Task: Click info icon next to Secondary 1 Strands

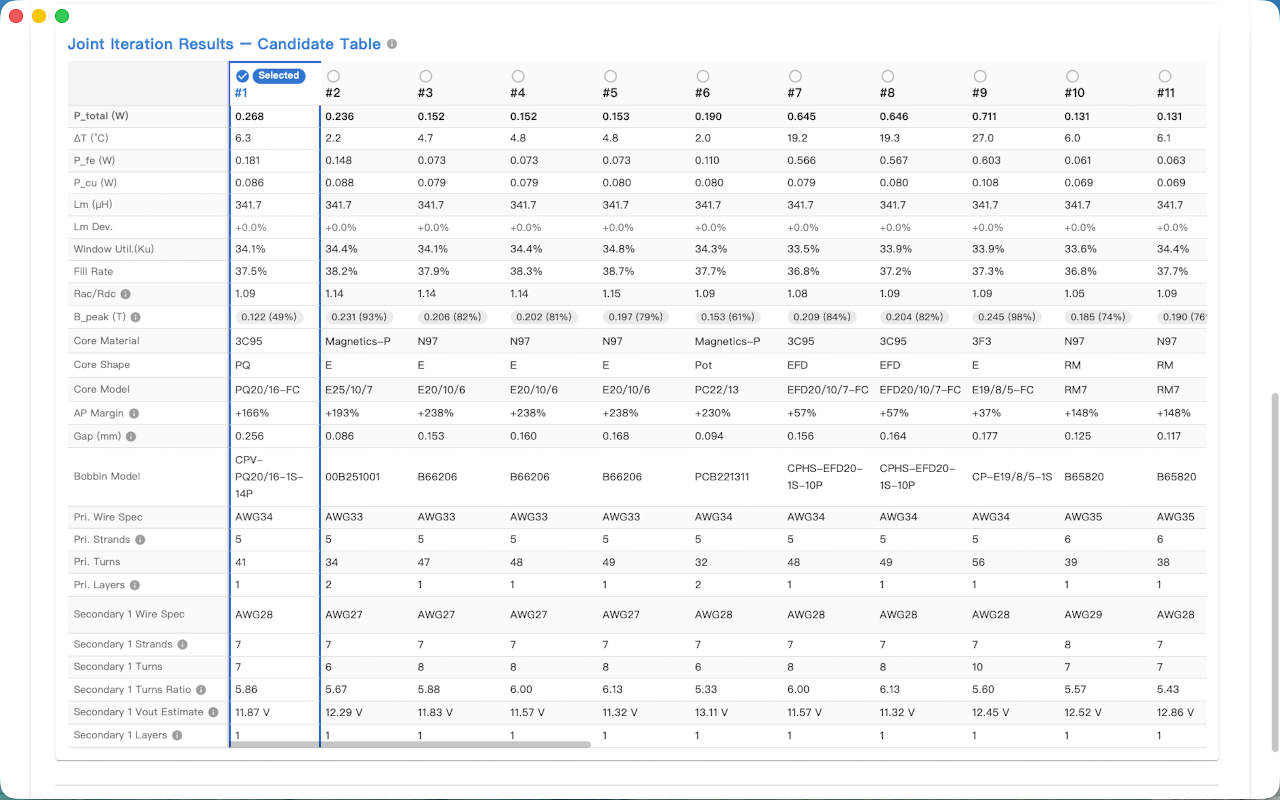Action: tap(182, 645)
